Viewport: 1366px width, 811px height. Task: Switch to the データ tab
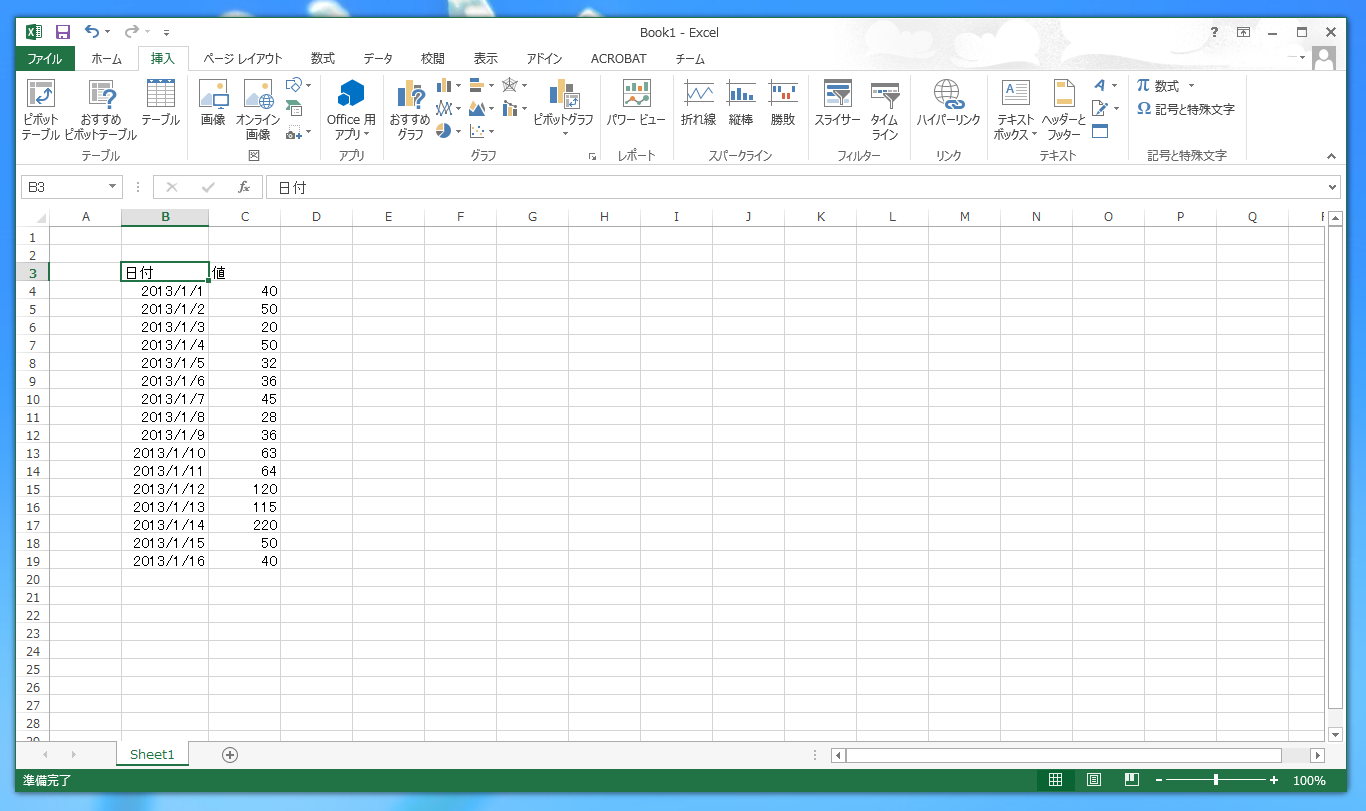coord(378,59)
